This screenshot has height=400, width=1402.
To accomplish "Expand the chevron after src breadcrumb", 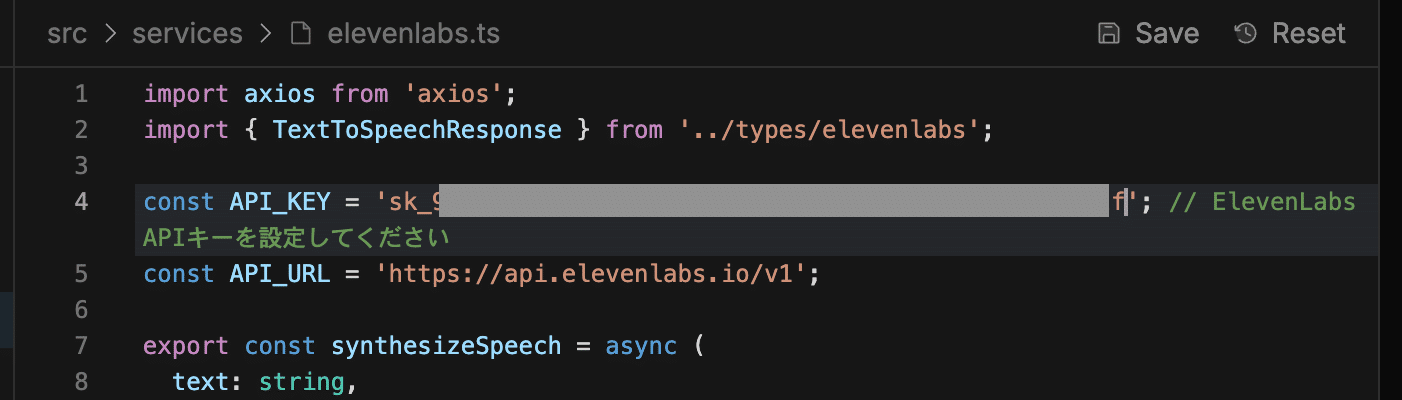I will point(111,34).
